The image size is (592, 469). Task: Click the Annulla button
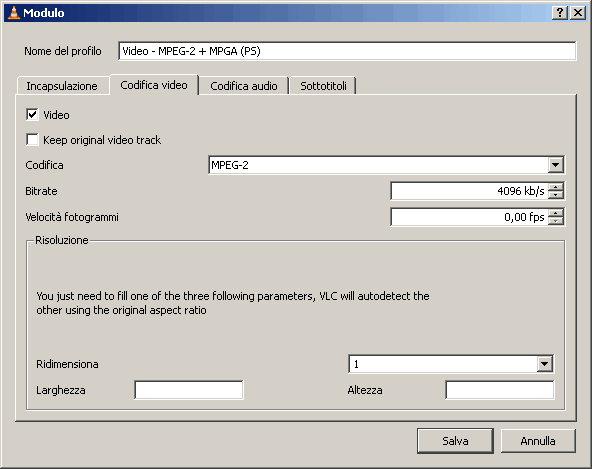(x=538, y=441)
